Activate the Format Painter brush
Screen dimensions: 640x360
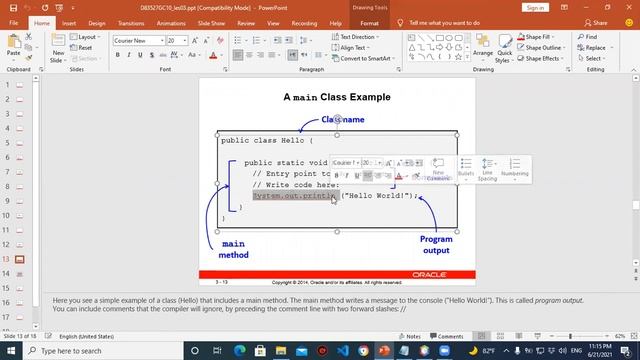point(28,58)
